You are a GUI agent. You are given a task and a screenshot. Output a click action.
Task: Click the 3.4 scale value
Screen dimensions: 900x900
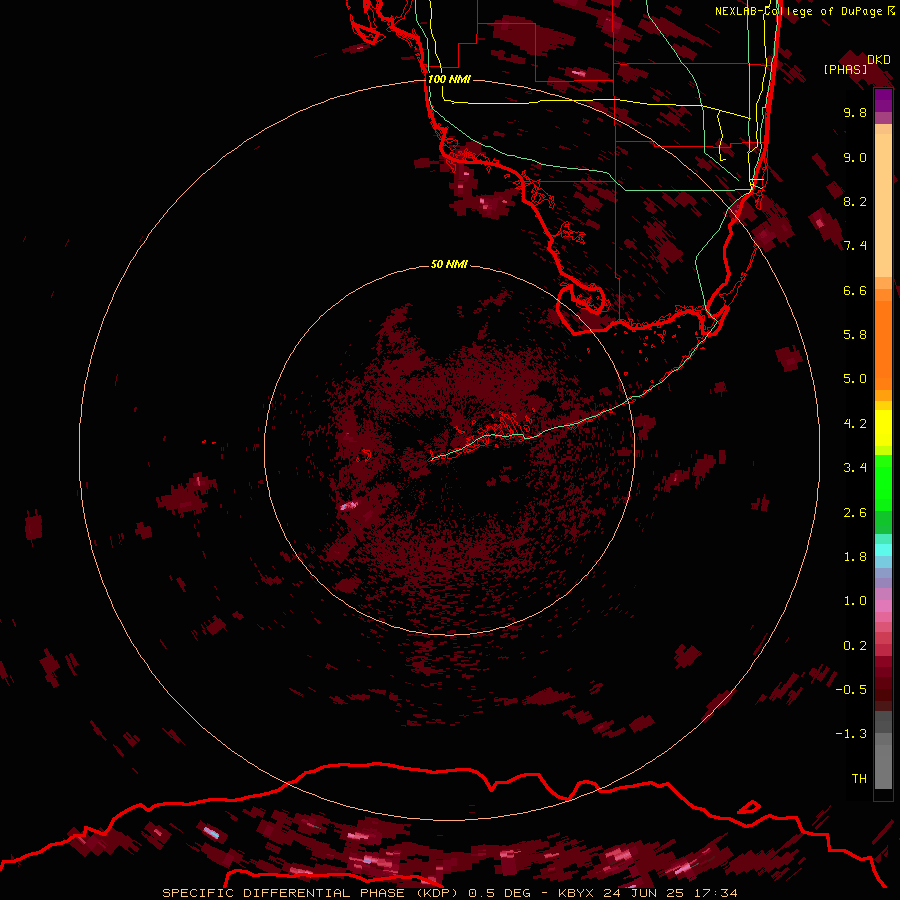[x=855, y=468]
